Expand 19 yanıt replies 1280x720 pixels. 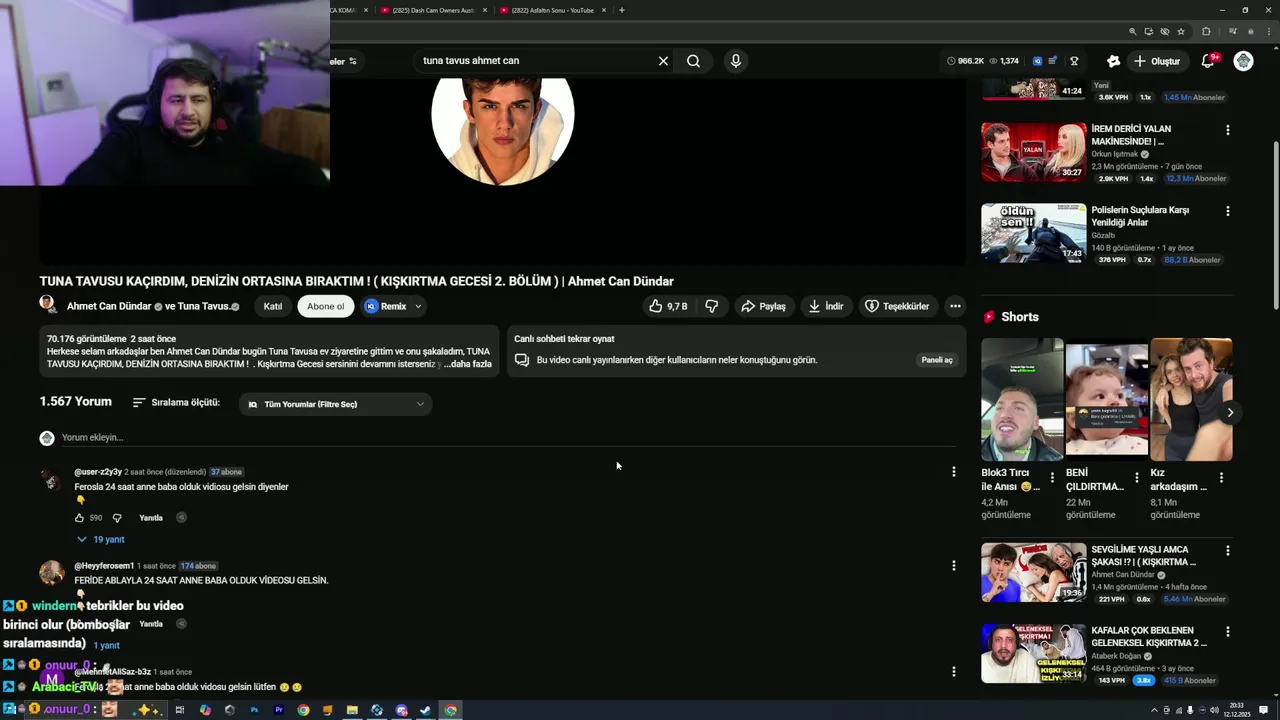tap(101, 539)
